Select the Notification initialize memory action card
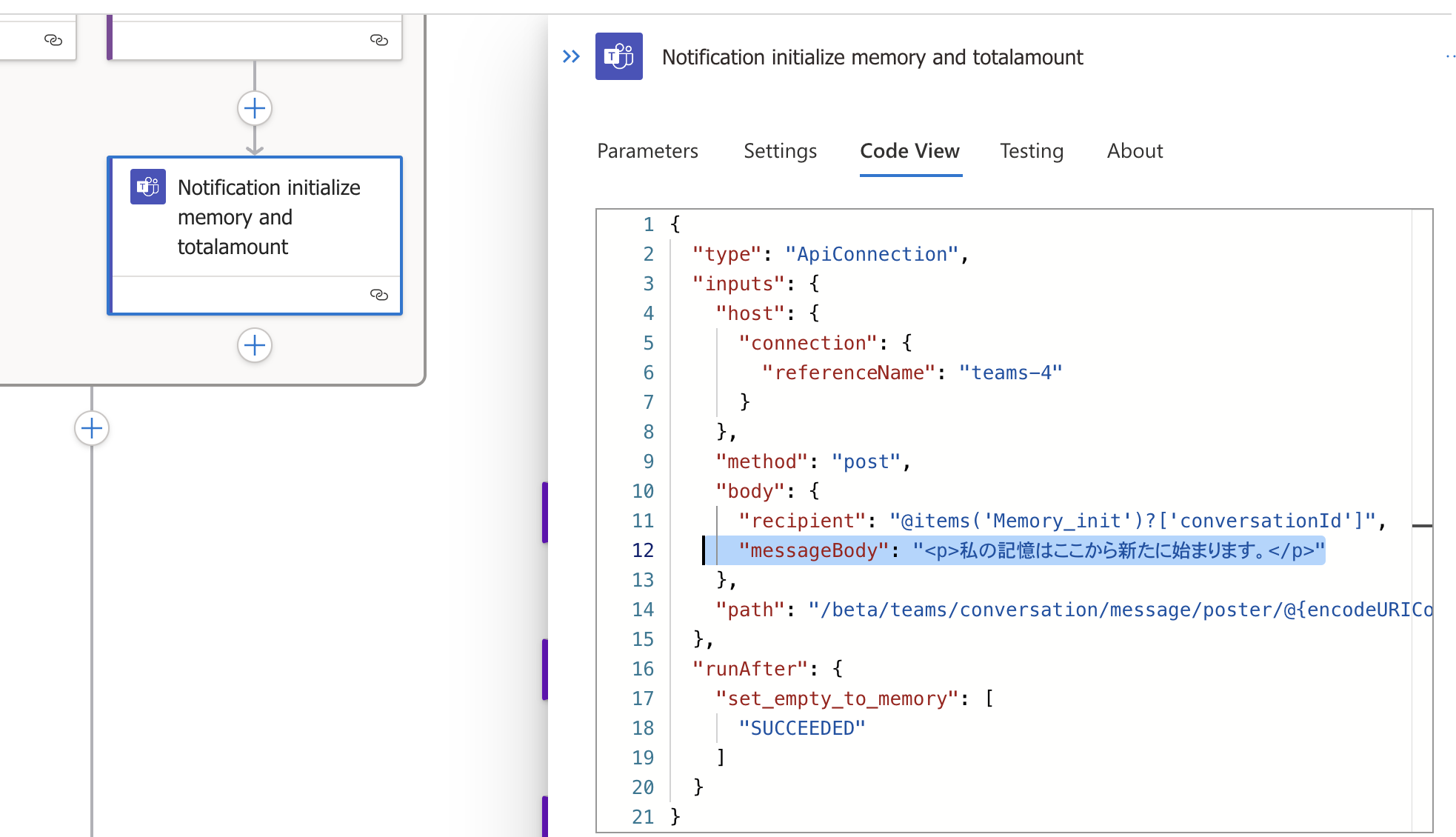This screenshot has height=837, width=1456. (x=255, y=236)
